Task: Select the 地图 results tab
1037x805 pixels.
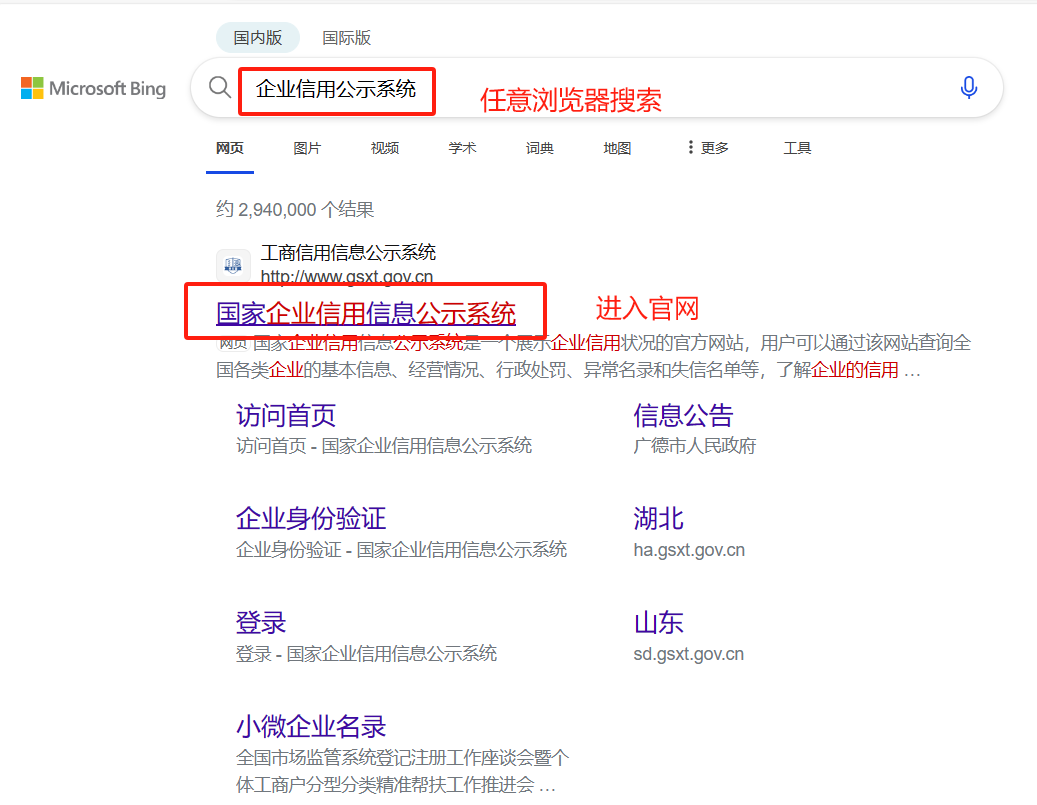Action: (x=617, y=148)
